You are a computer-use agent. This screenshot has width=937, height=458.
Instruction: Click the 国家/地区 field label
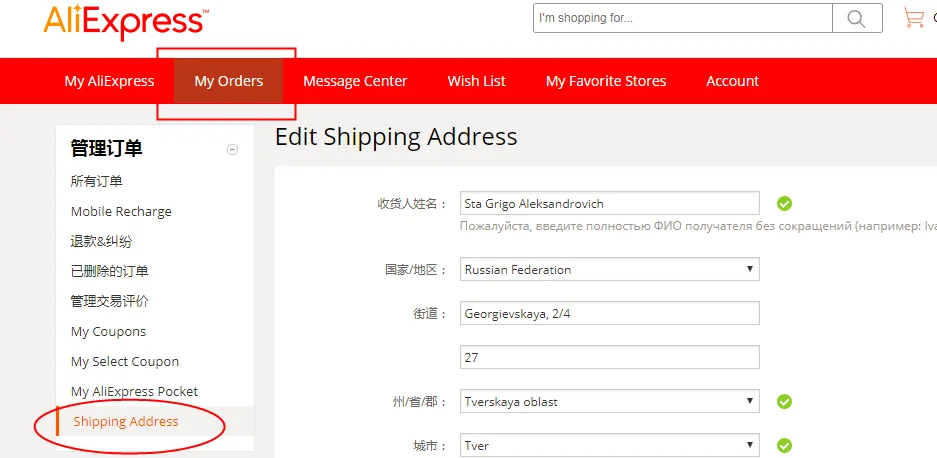pos(417,270)
